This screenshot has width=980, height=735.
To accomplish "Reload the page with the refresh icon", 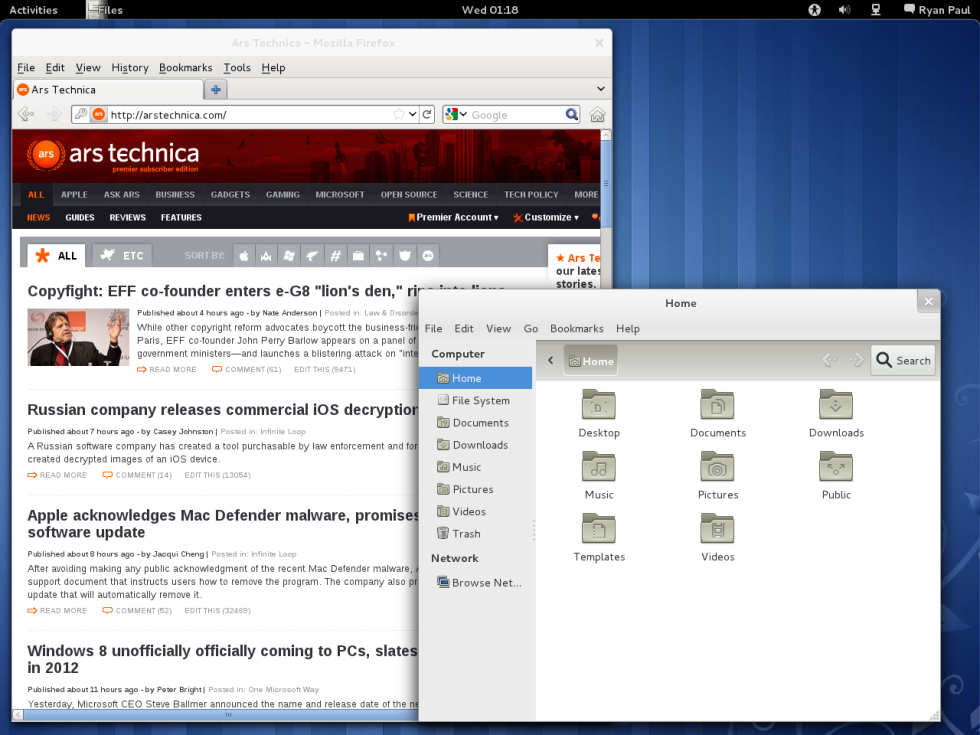I will 428,114.
